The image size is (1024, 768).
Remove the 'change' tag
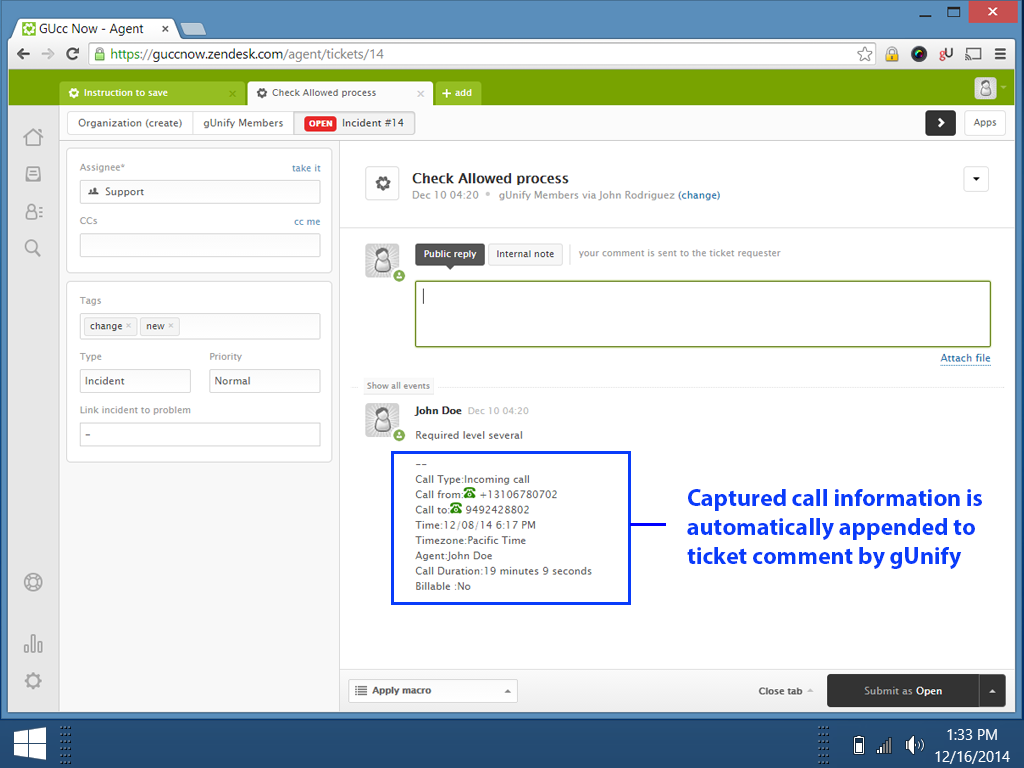pos(129,326)
